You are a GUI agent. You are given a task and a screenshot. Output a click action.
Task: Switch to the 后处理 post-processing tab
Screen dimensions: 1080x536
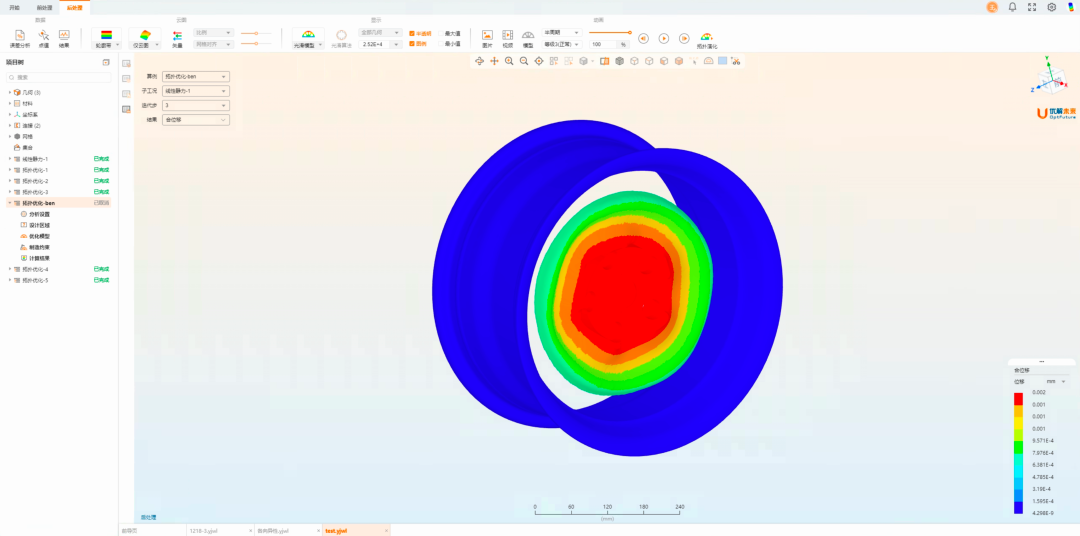point(74,7)
